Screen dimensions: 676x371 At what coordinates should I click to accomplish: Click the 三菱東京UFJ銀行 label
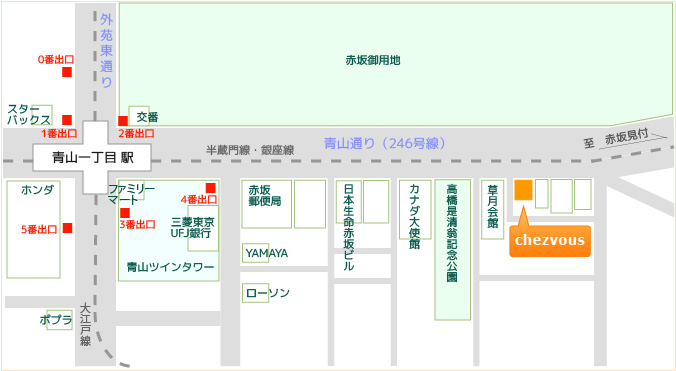pyautogui.click(x=192, y=228)
